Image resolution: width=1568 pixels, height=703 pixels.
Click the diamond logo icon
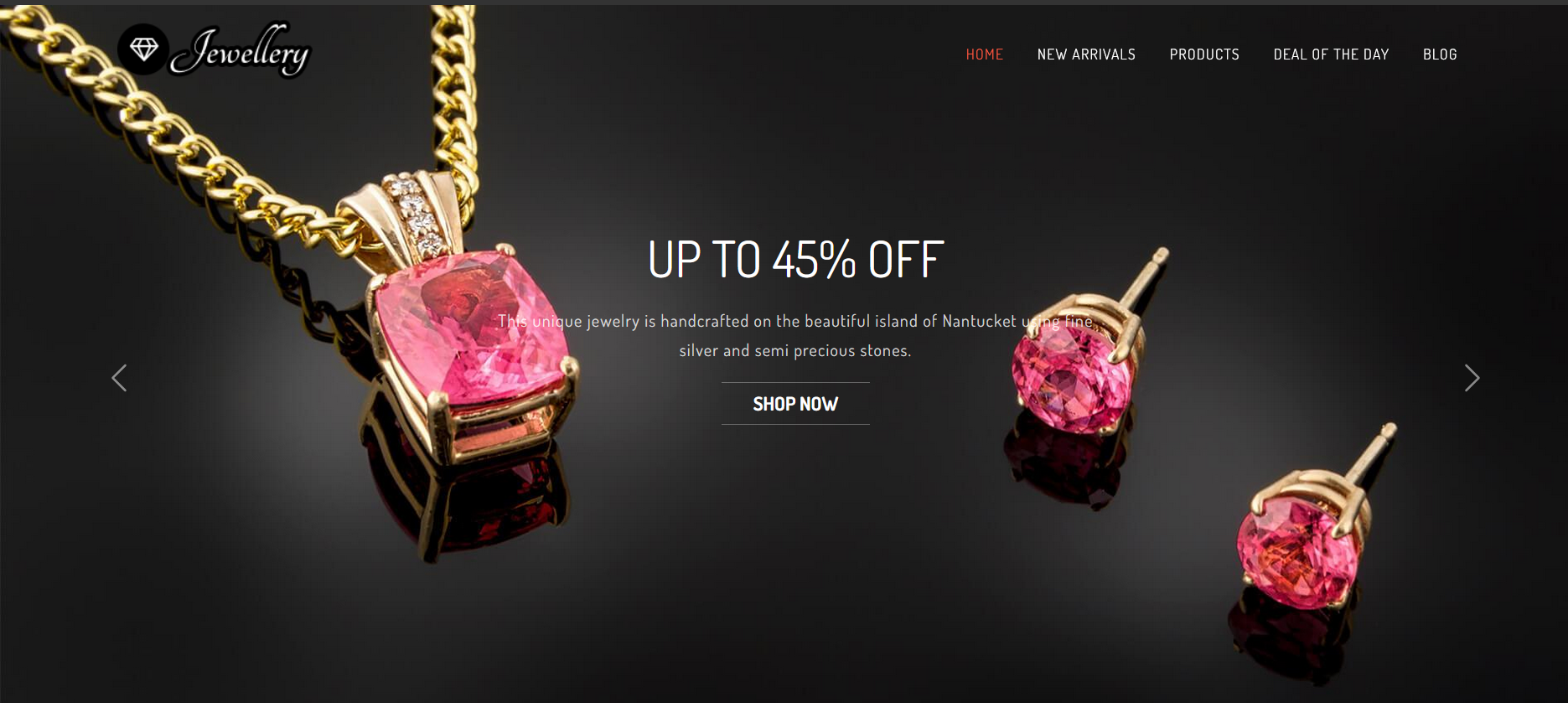click(x=143, y=49)
